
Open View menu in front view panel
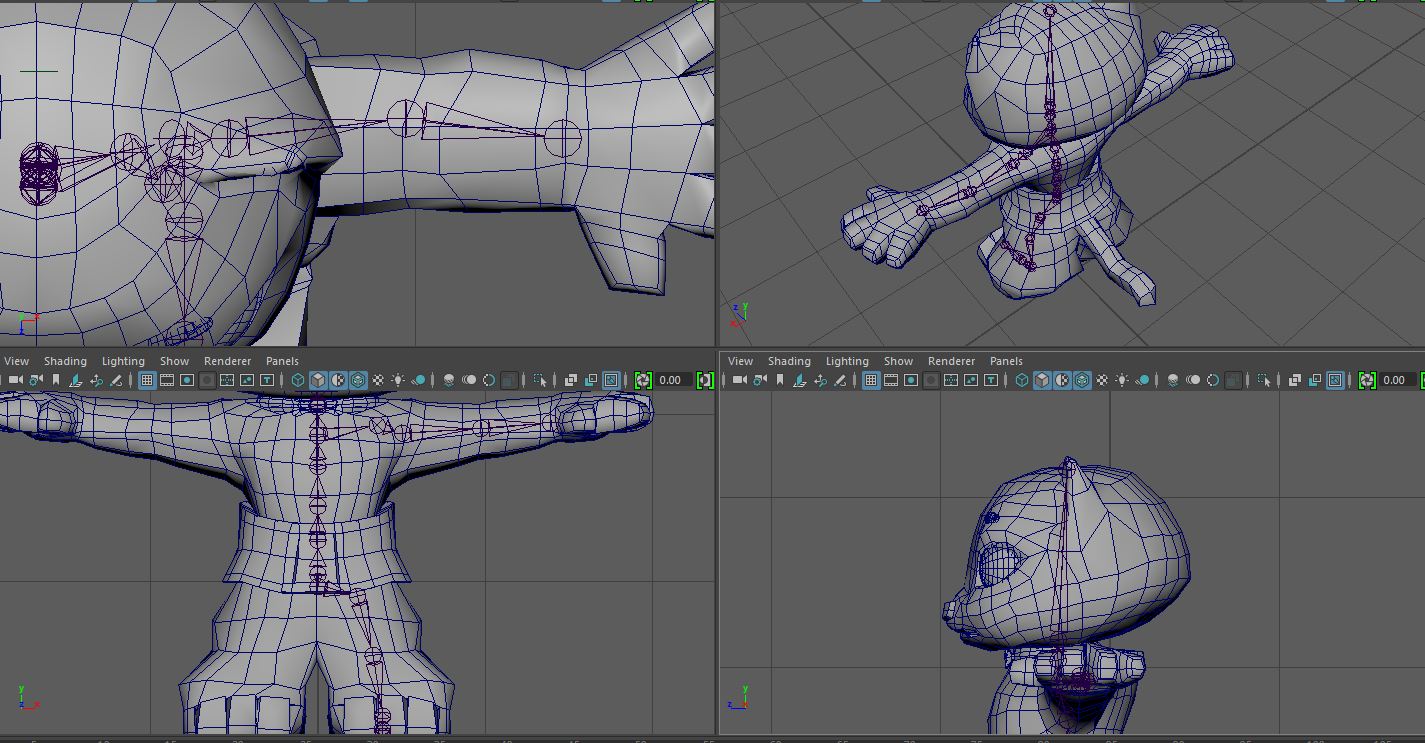[x=17, y=361]
